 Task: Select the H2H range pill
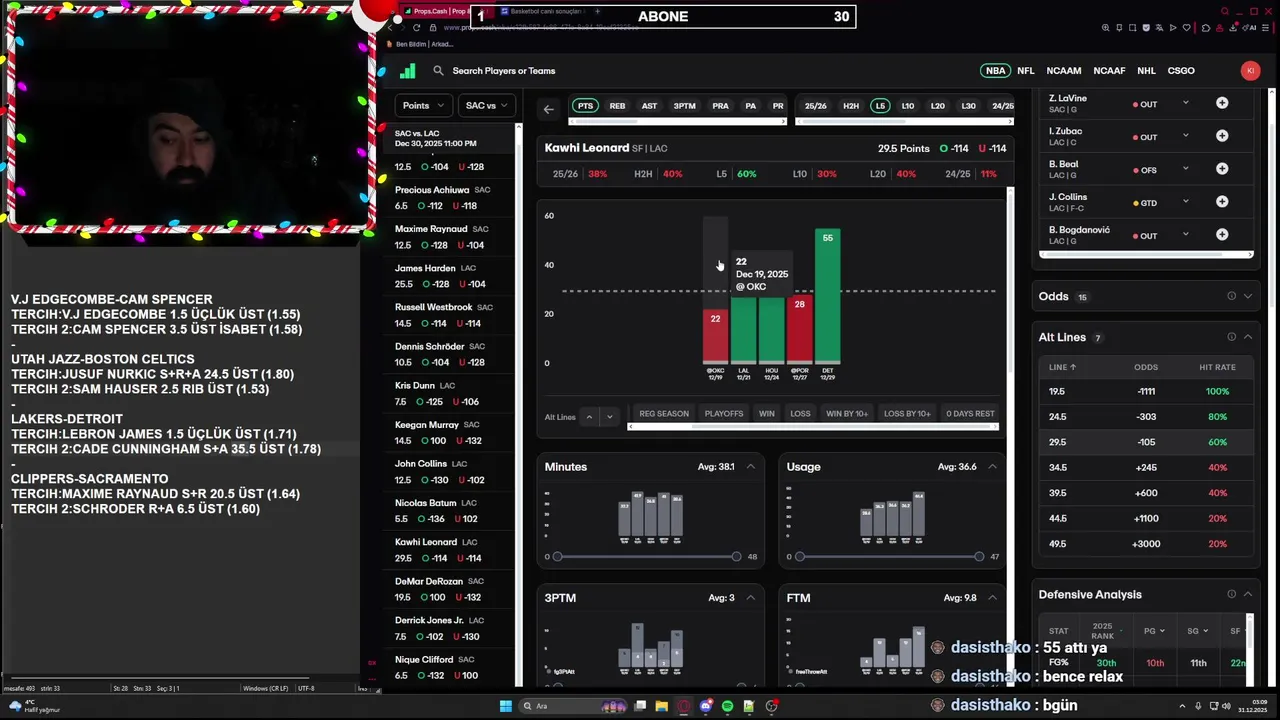point(851,106)
